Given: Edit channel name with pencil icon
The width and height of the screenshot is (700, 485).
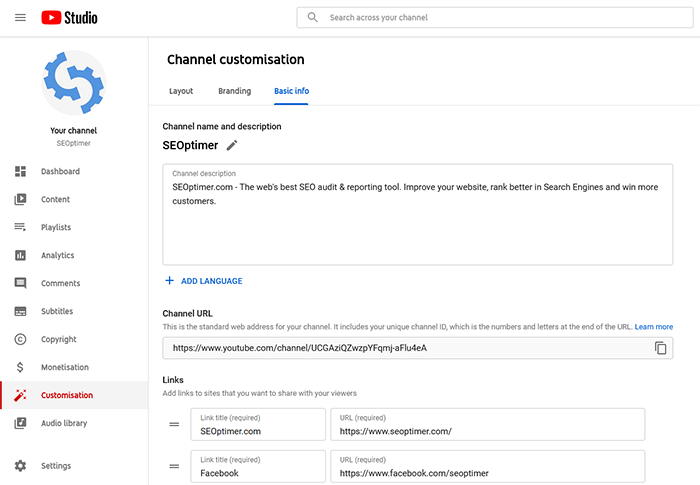Looking at the screenshot, I should [x=232, y=146].
